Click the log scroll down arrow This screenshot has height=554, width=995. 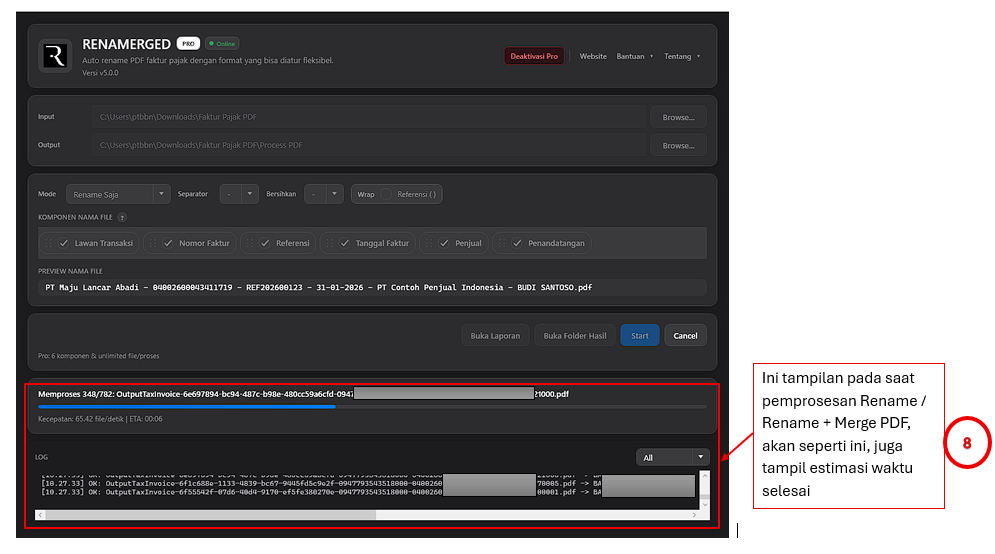point(704,505)
